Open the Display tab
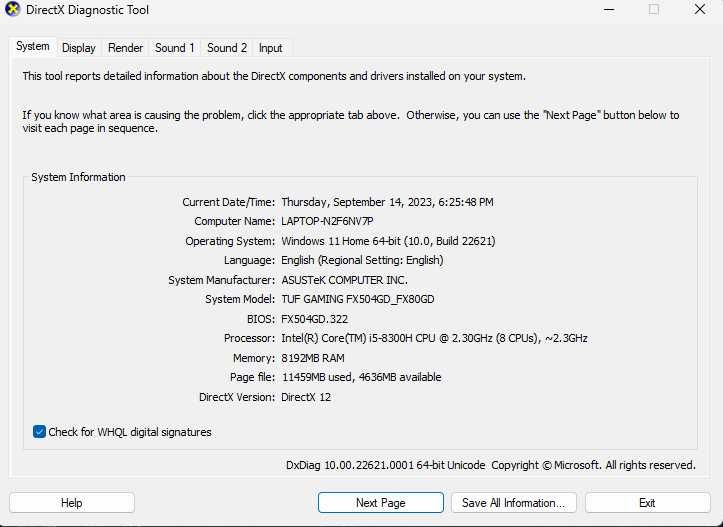 79,48
